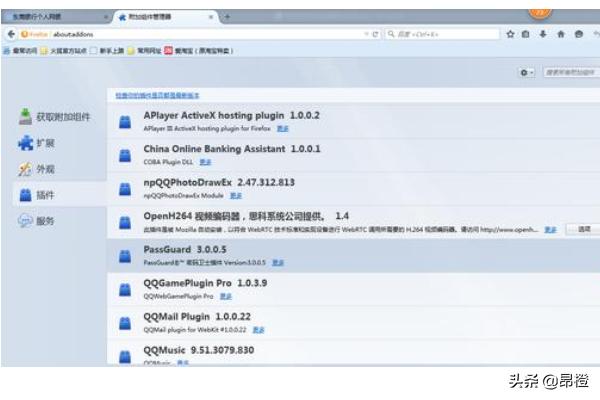Click the bookmark star icon in toolbar
Image resolution: width=600 pixels, height=400 pixels.
(x=510, y=34)
